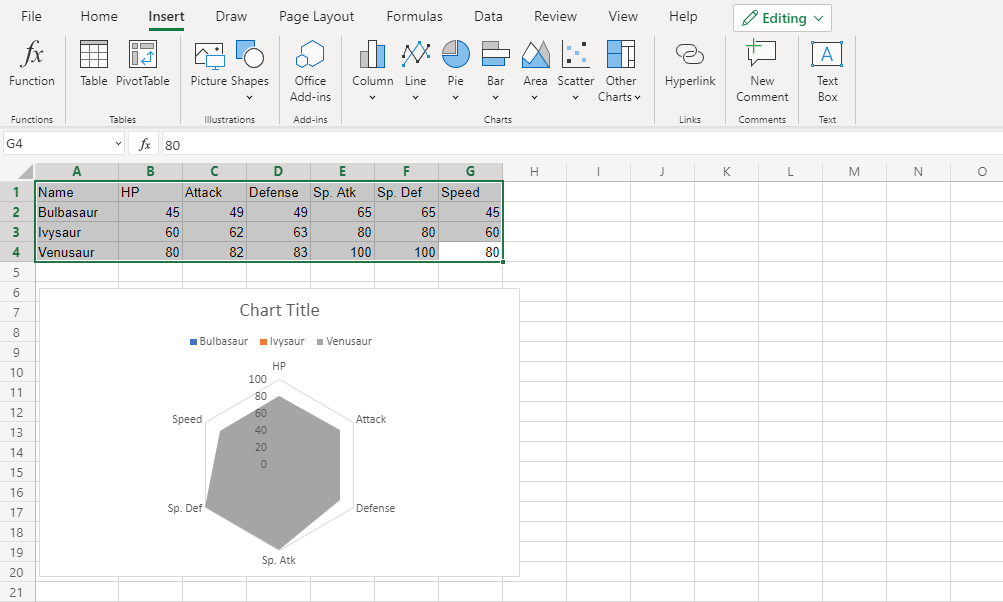Image resolution: width=1003 pixels, height=602 pixels.
Task: Add a New Comment
Action: pyautogui.click(x=762, y=71)
